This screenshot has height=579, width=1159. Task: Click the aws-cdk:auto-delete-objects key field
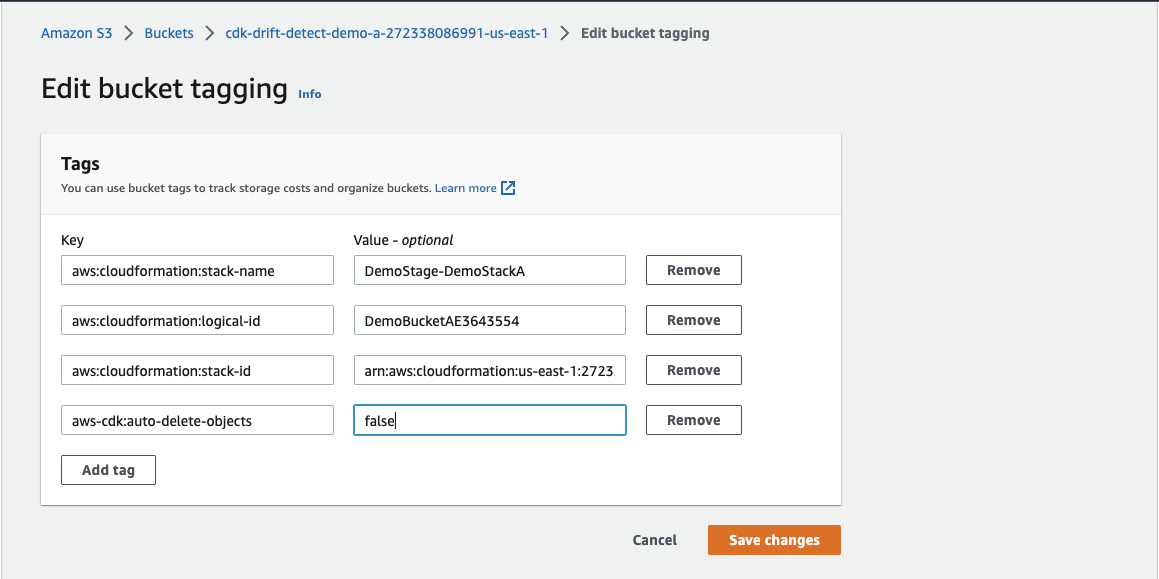[x=197, y=419]
